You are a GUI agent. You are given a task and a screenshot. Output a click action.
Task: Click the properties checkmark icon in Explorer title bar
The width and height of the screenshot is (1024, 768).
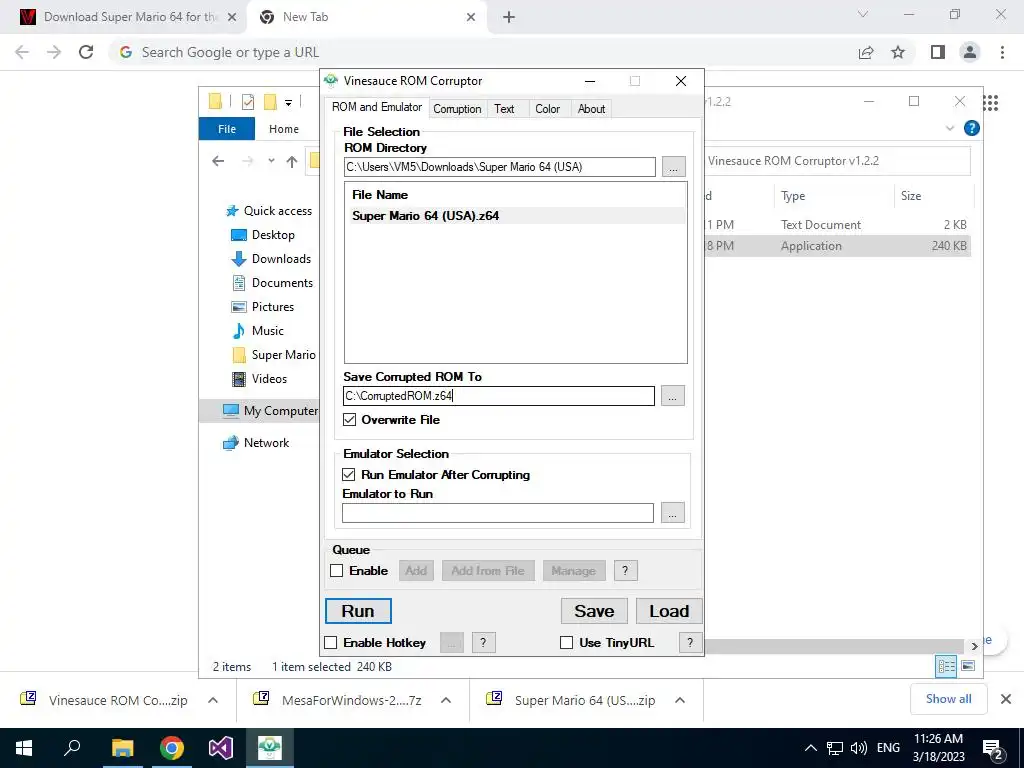pyautogui.click(x=248, y=102)
